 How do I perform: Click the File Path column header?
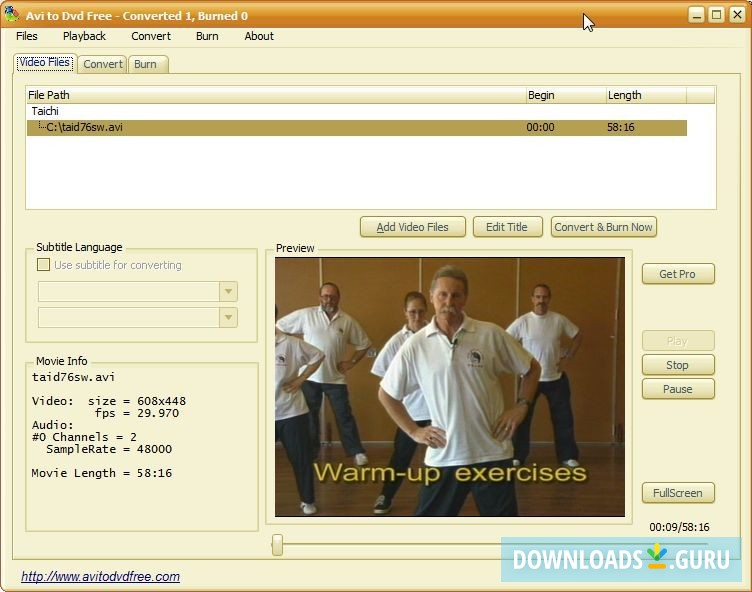click(x=276, y=95)
